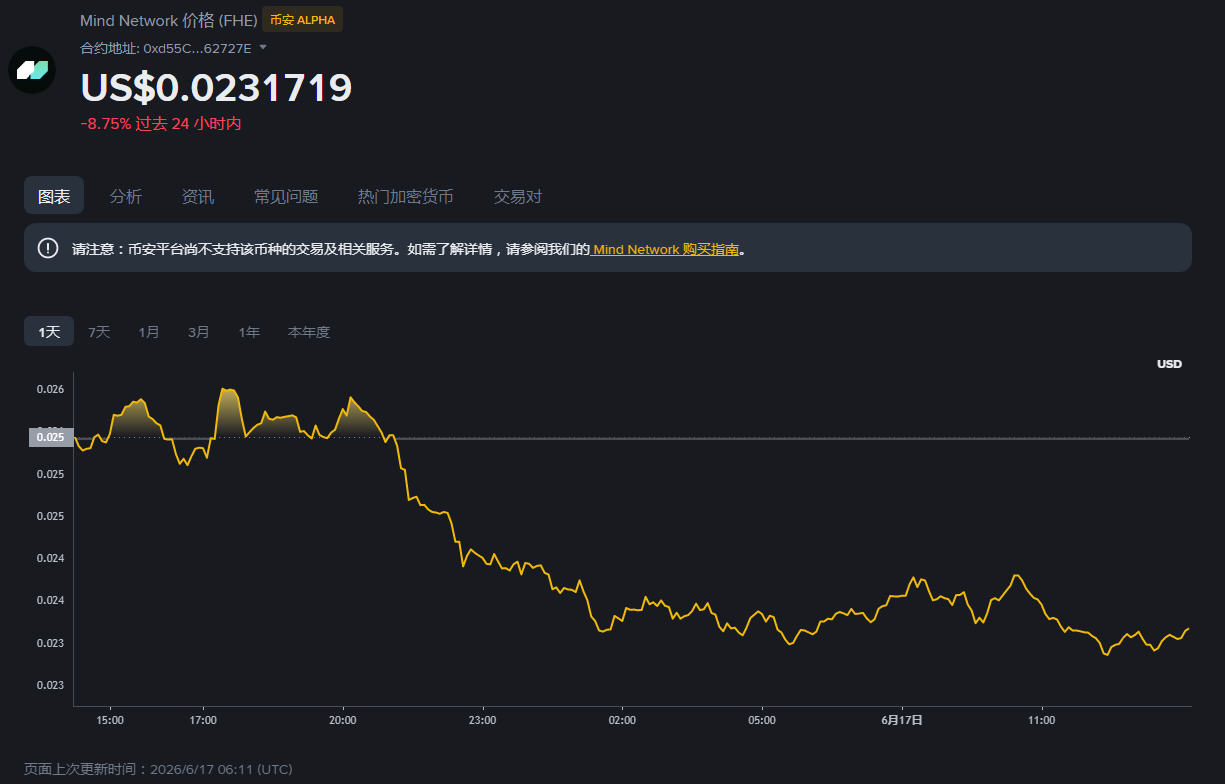
Task: Switch to the 交易对 tab
Action: 518,196
